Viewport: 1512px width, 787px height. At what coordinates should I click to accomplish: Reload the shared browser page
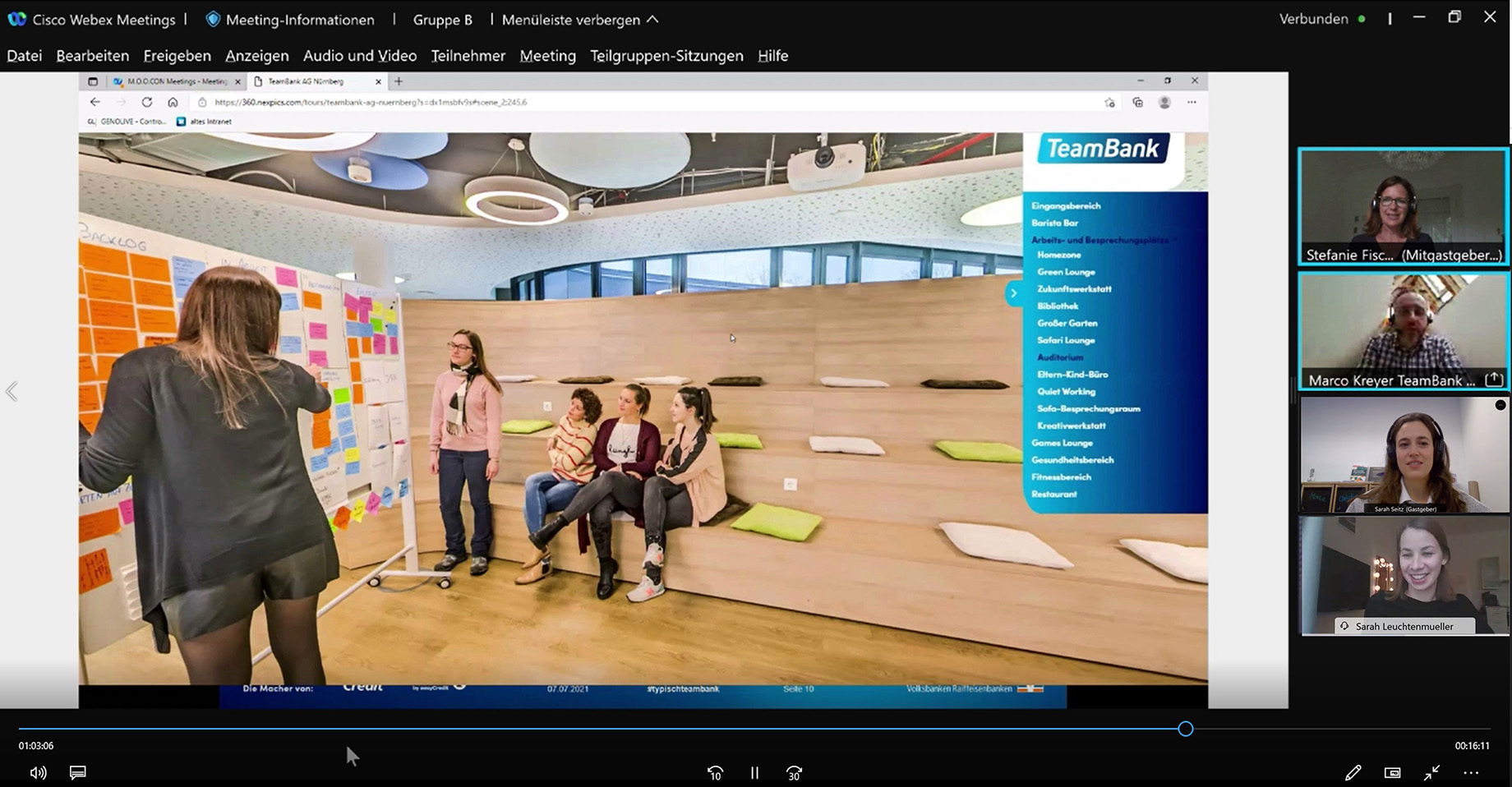coord(147,102)
